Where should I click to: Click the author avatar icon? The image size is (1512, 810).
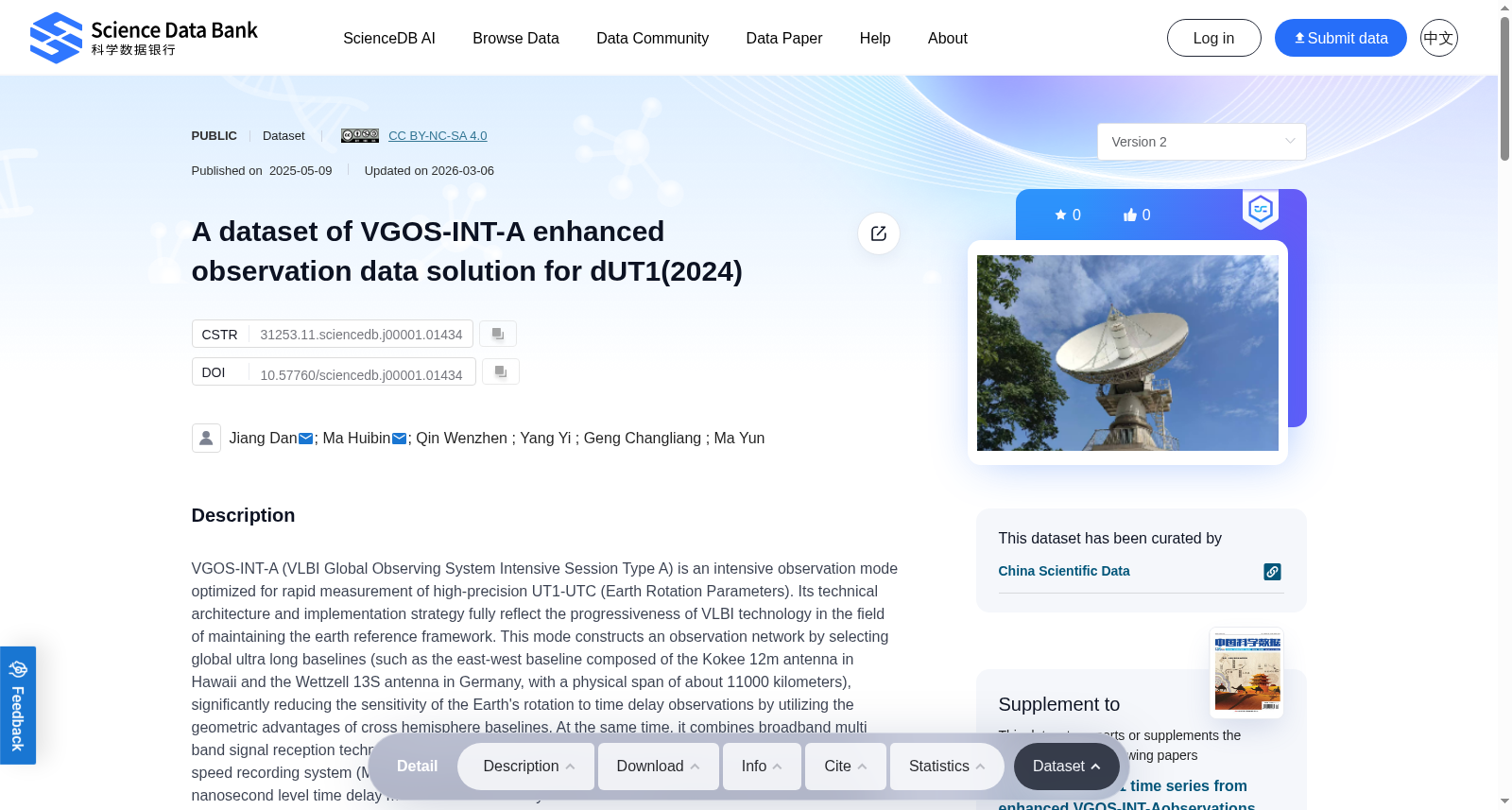tap(206, 438)
